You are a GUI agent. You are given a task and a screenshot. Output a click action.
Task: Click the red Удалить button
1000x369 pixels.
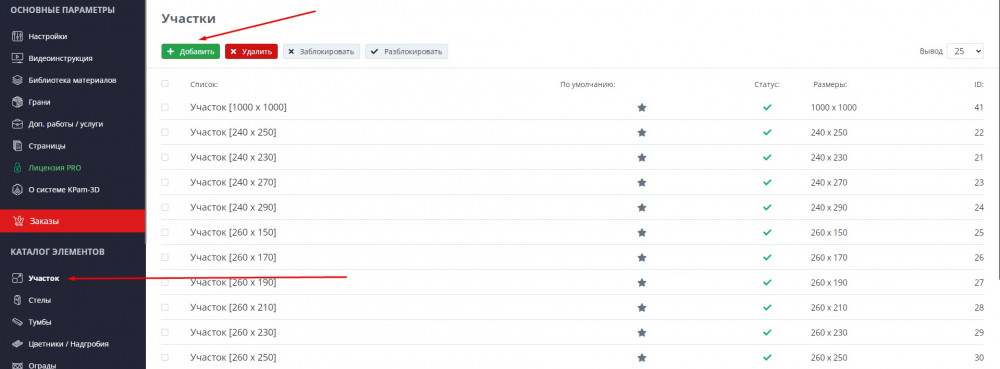pyautogui.click(x=251, y=52)
